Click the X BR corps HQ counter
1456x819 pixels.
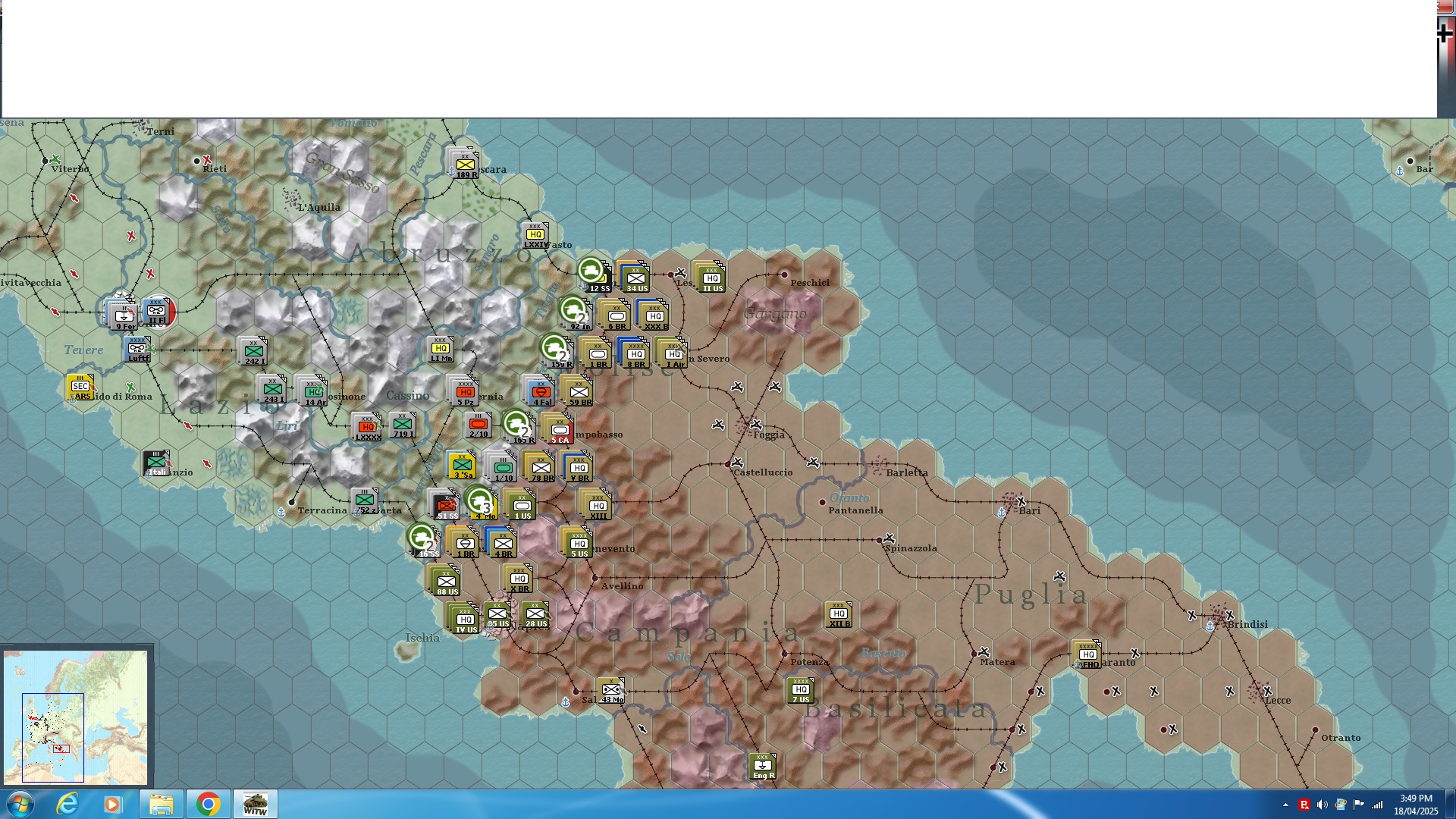coord(519,578)
